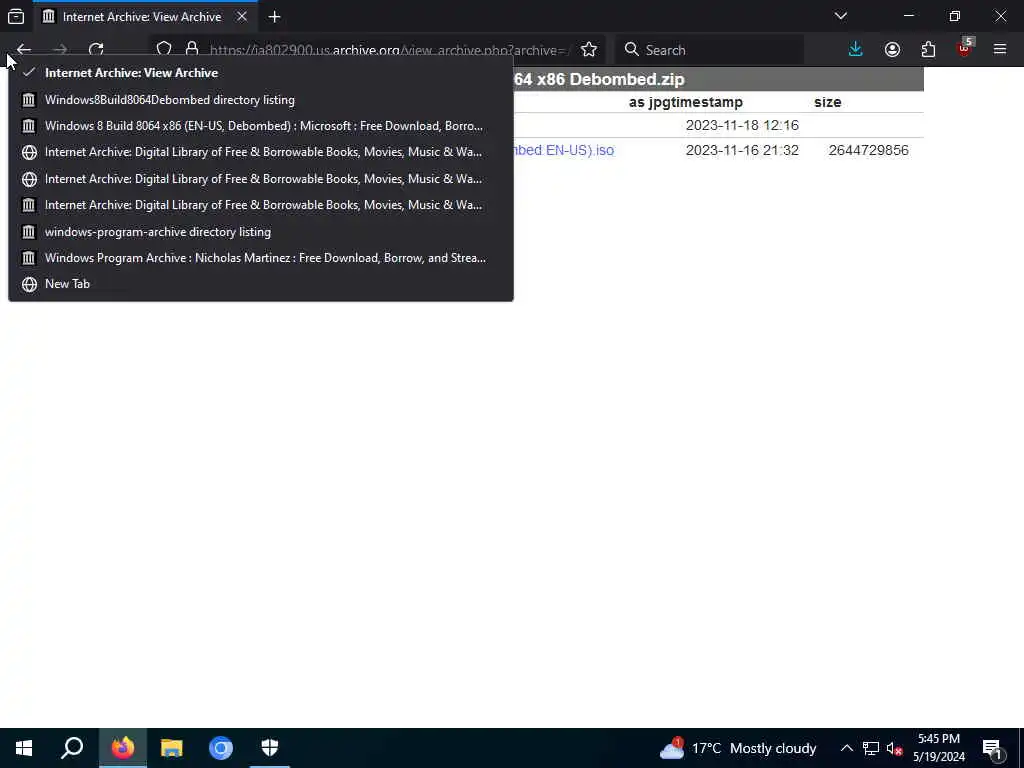This screenshot has height=768, width=1024.
Task: Open tracking protection shield icon
Action: [x=164, y=50]
